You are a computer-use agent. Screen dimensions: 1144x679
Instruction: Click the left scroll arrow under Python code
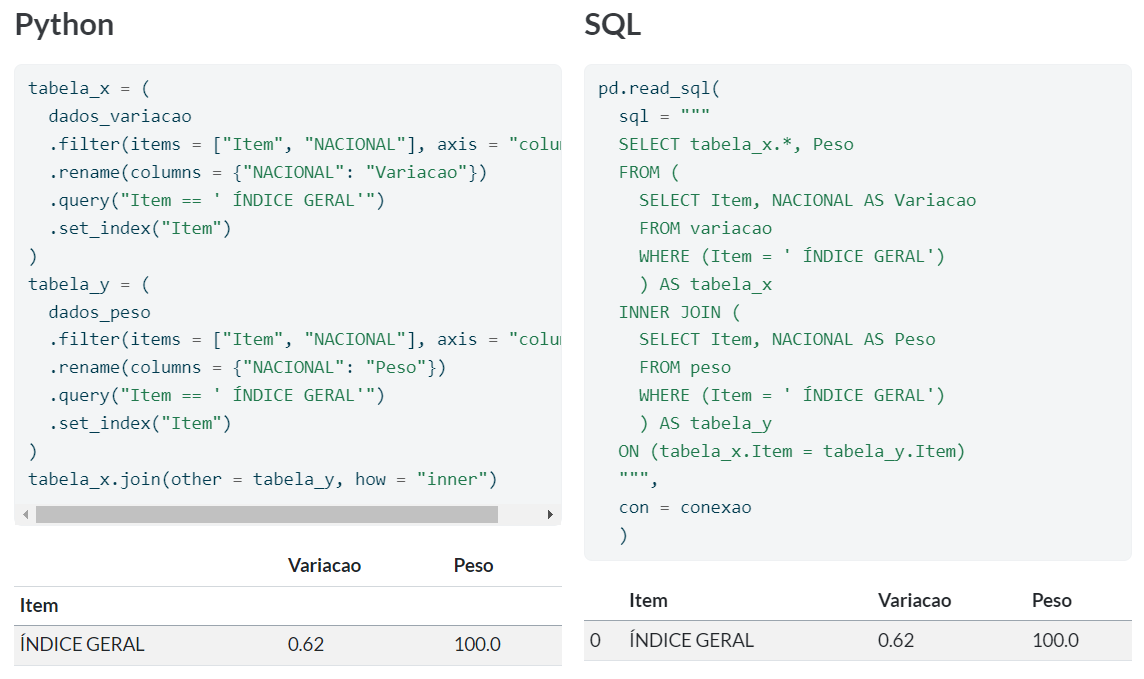click(22, 512)
